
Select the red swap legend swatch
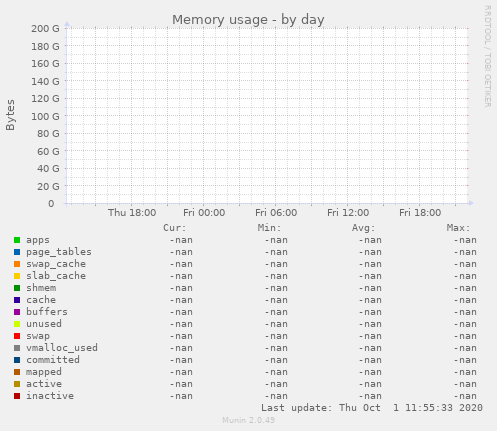(x=17, y=336)
